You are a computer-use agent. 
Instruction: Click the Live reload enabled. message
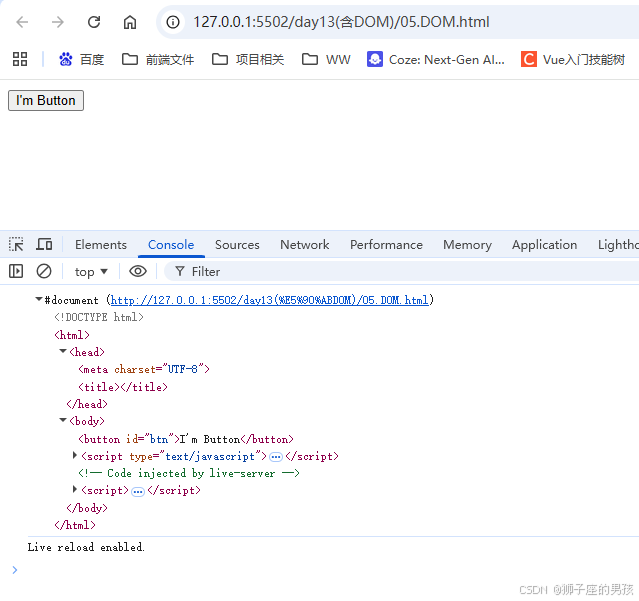coord(86,547)
